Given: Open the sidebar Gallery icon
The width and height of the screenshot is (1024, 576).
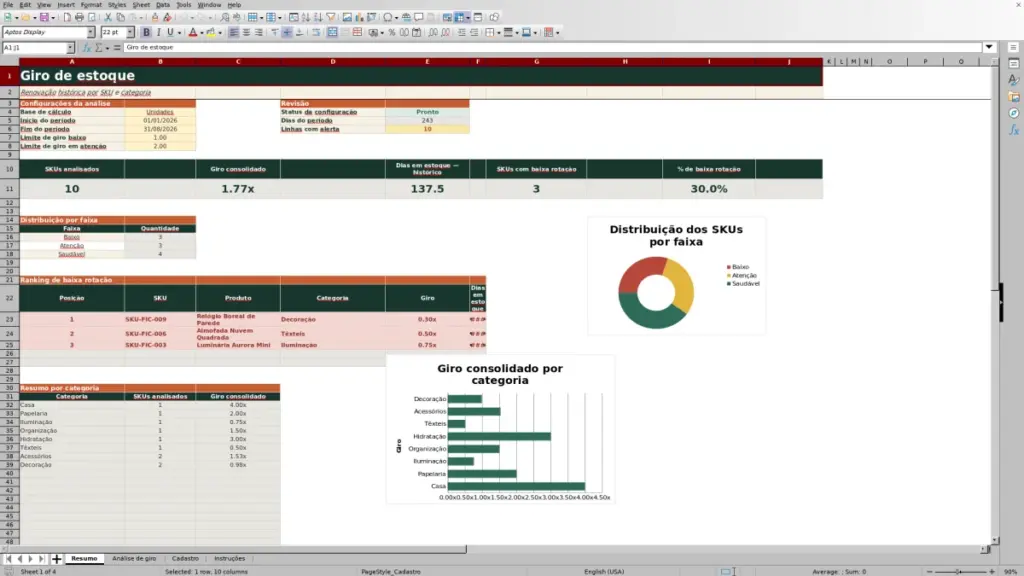Looking at the screenshot, I should tap(1014, 97).
